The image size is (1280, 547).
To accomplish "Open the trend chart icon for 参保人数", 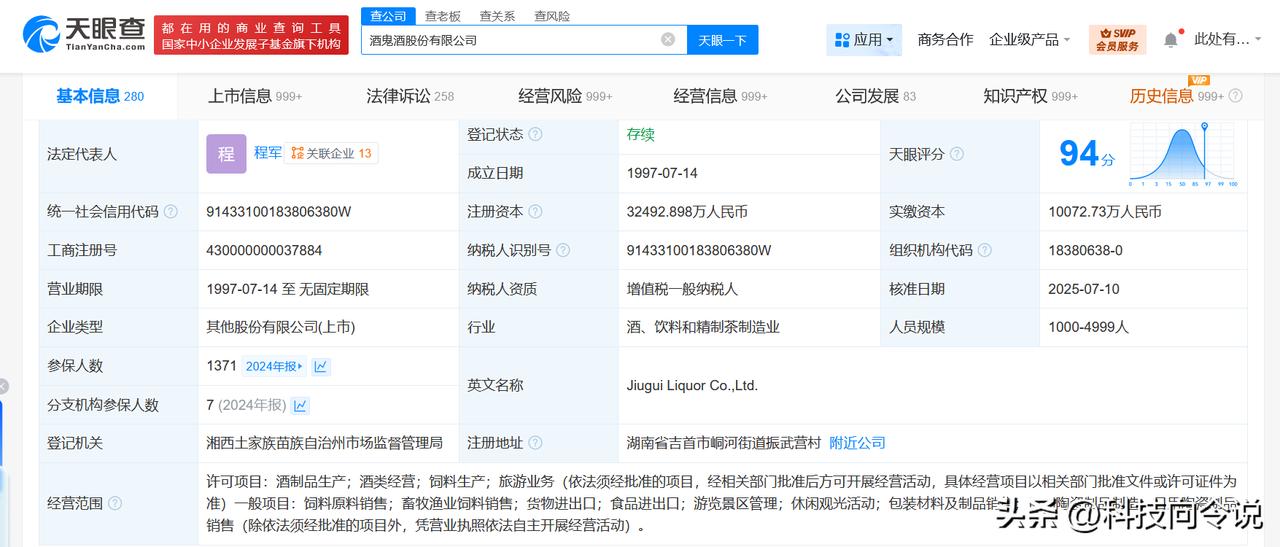I will pyautogui.click(x=321, y=366).
